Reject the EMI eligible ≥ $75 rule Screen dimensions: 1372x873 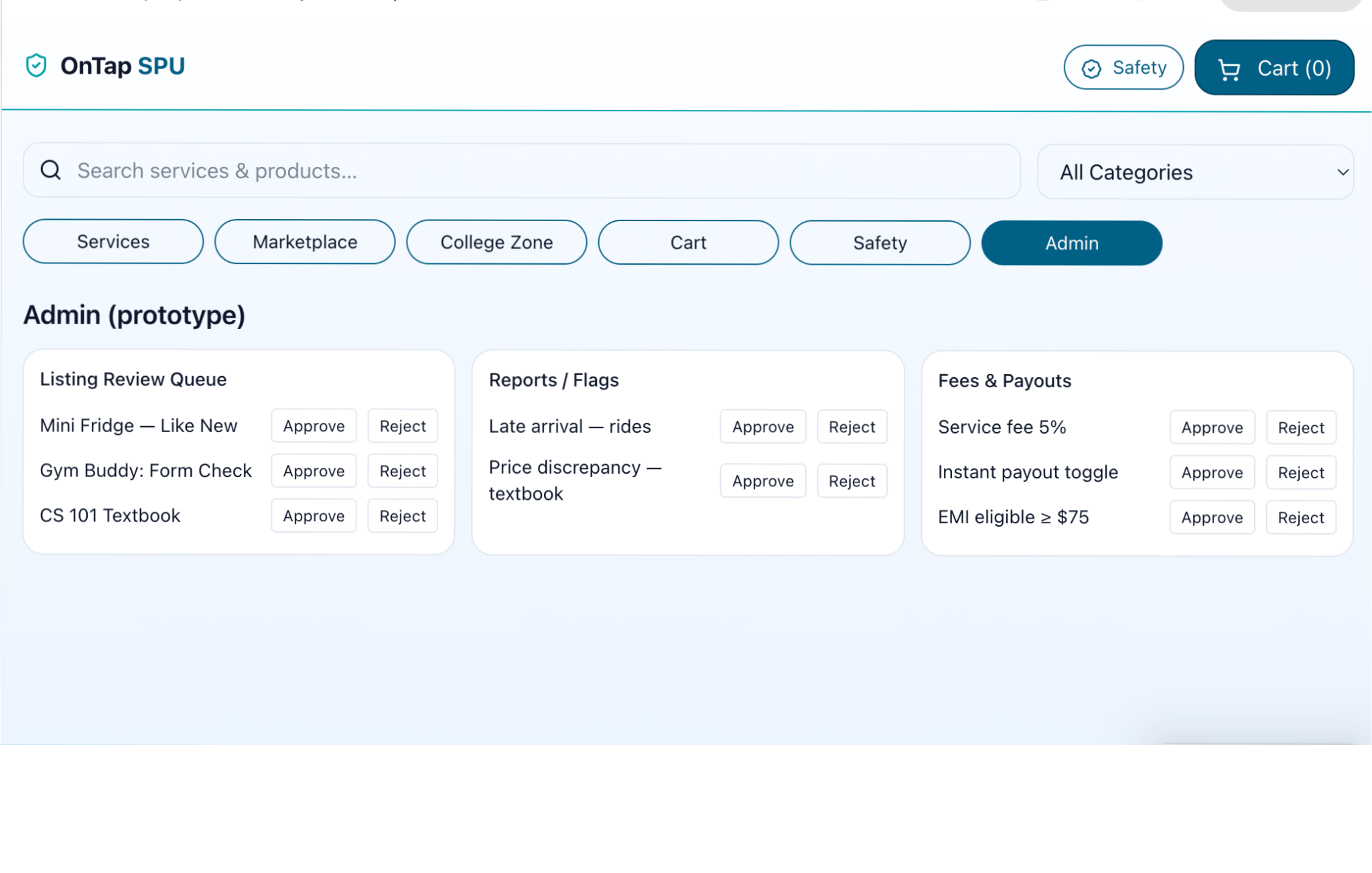(1300, 517)
